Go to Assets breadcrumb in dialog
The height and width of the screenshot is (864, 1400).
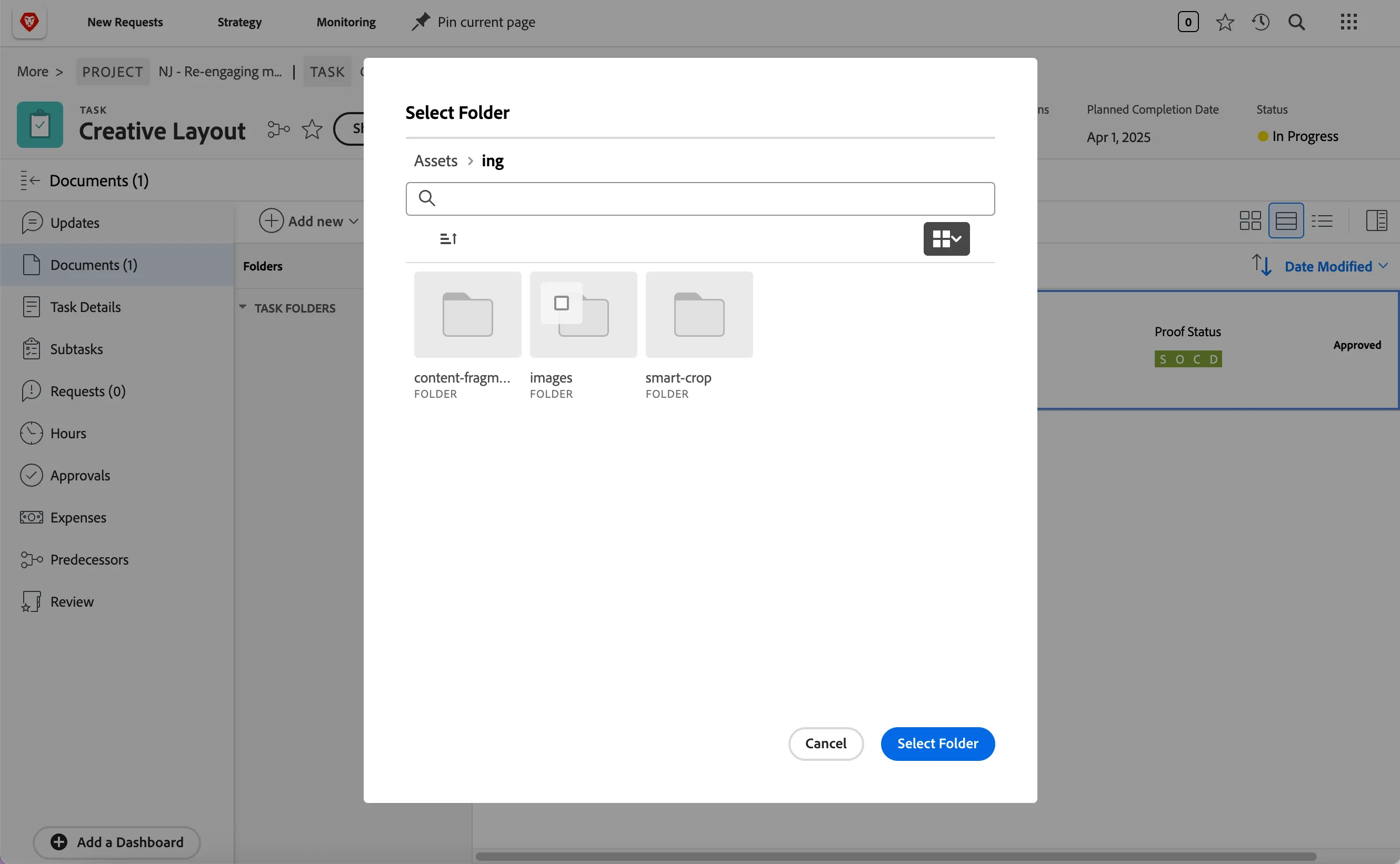[435, 161]
